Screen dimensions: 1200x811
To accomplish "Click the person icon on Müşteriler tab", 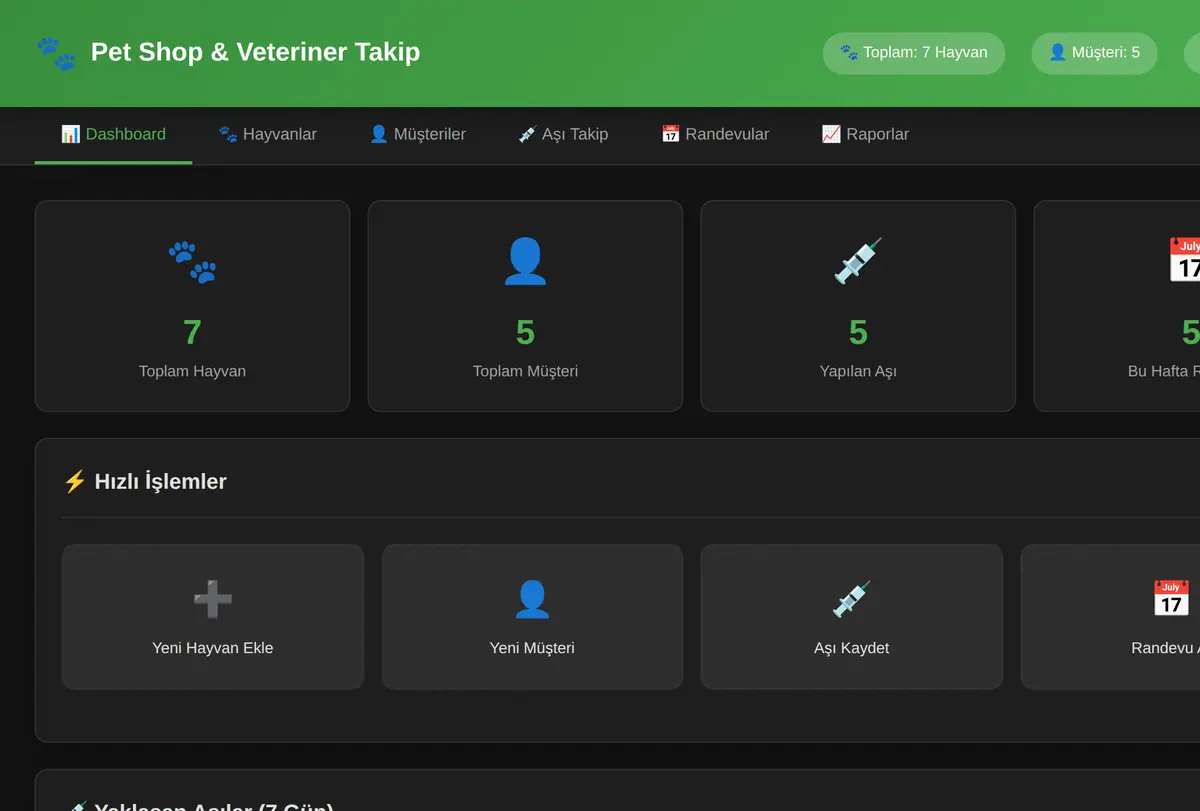I will point(379,134).
